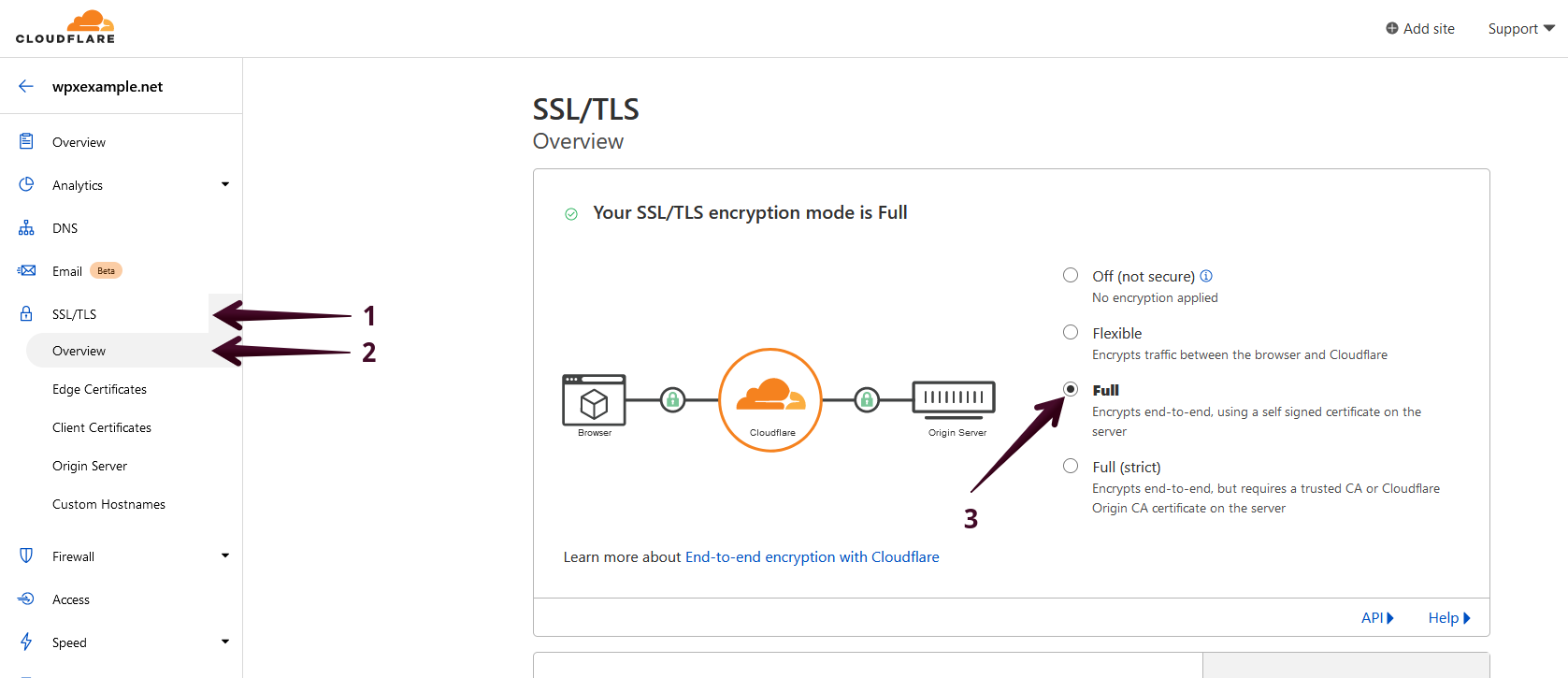The width and height of the screenshot is (1568, 678).
Task: Open the Support dropdown menu
Action: tap(1520, 28)
